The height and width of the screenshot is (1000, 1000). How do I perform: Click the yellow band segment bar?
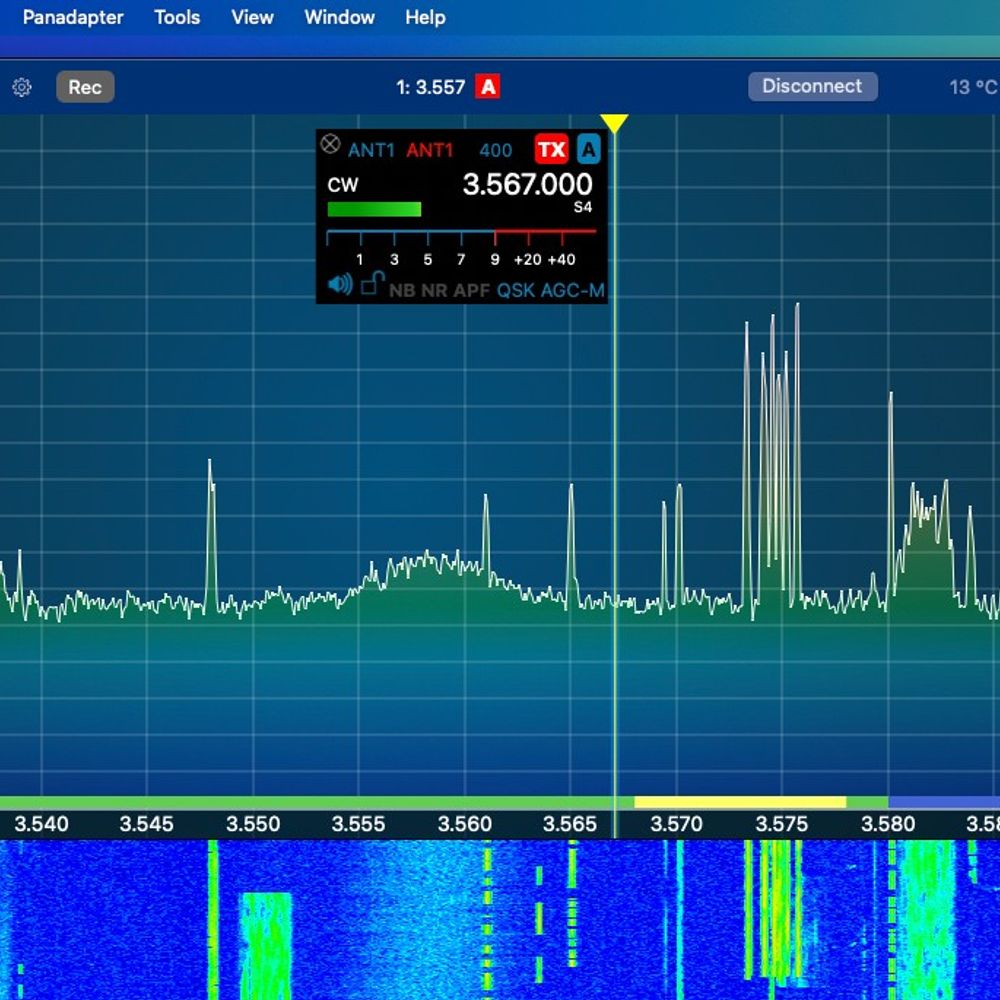point(740,802)
